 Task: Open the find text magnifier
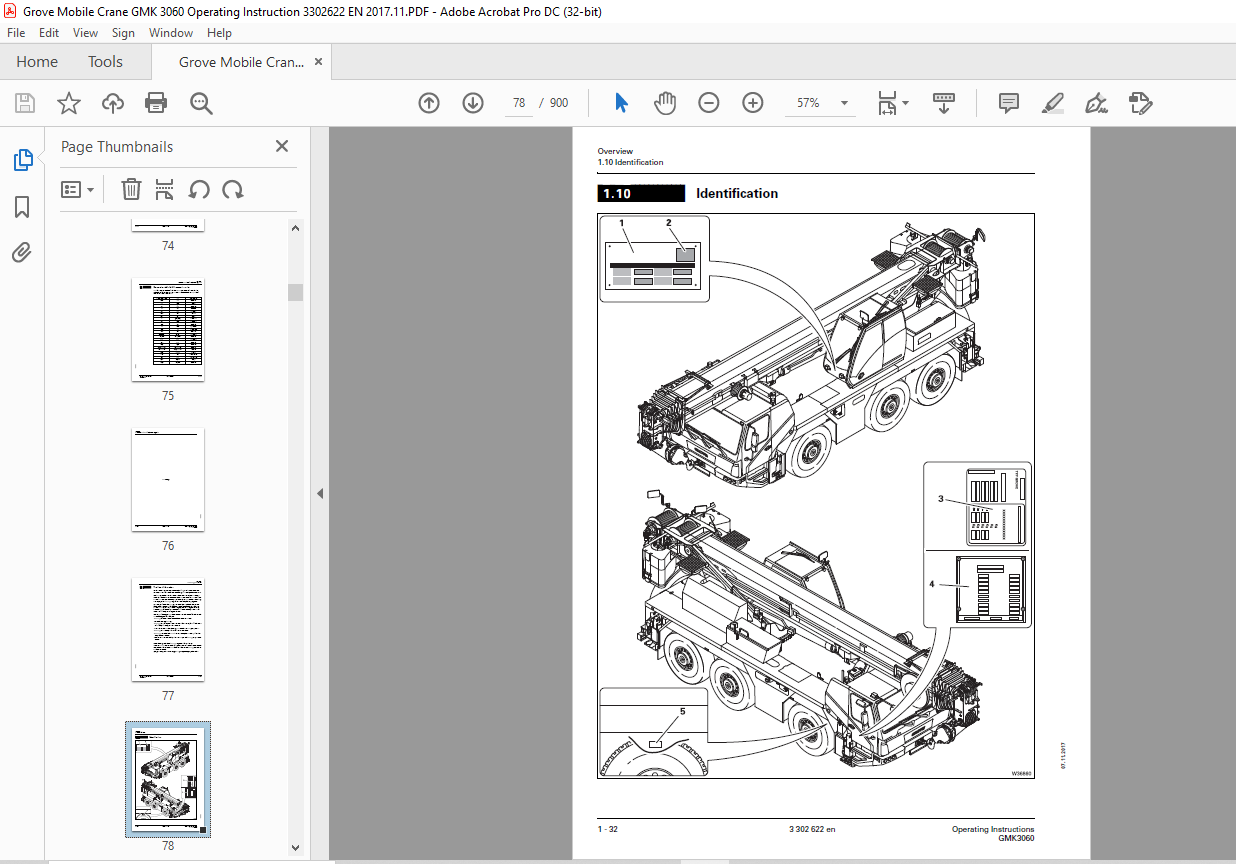click(201, 103)
